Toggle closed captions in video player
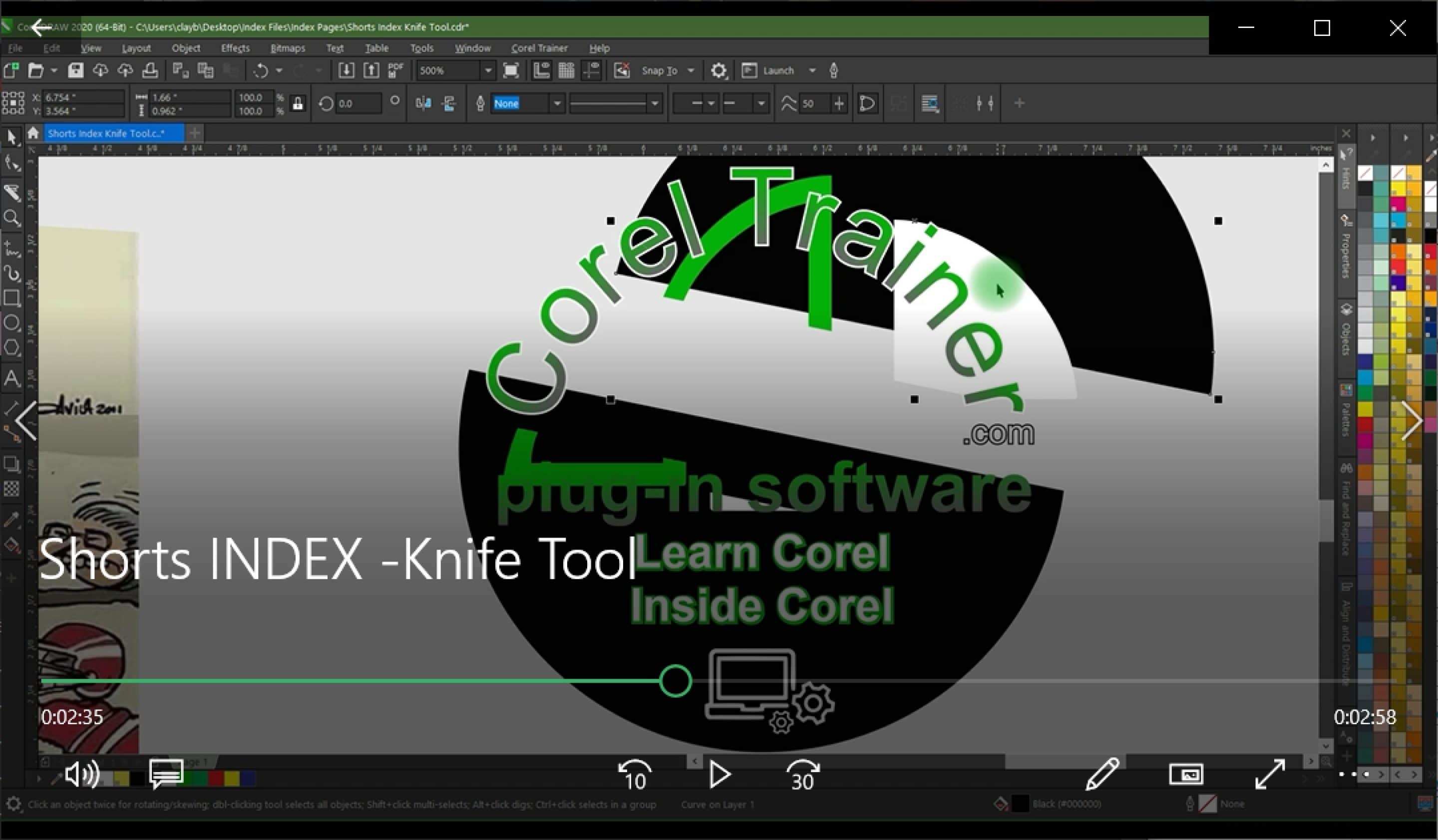Screen dimensions: 1438x840 coord(166,775)
